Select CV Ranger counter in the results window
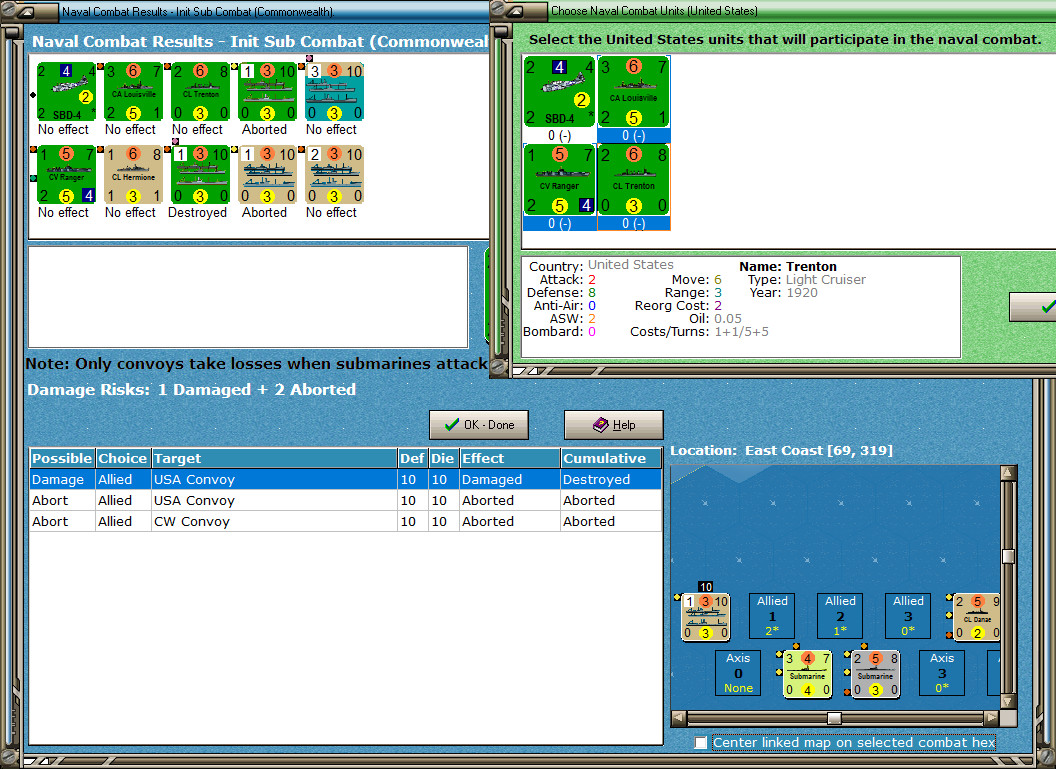1056x769 pixels. click(x=66, y=174)
